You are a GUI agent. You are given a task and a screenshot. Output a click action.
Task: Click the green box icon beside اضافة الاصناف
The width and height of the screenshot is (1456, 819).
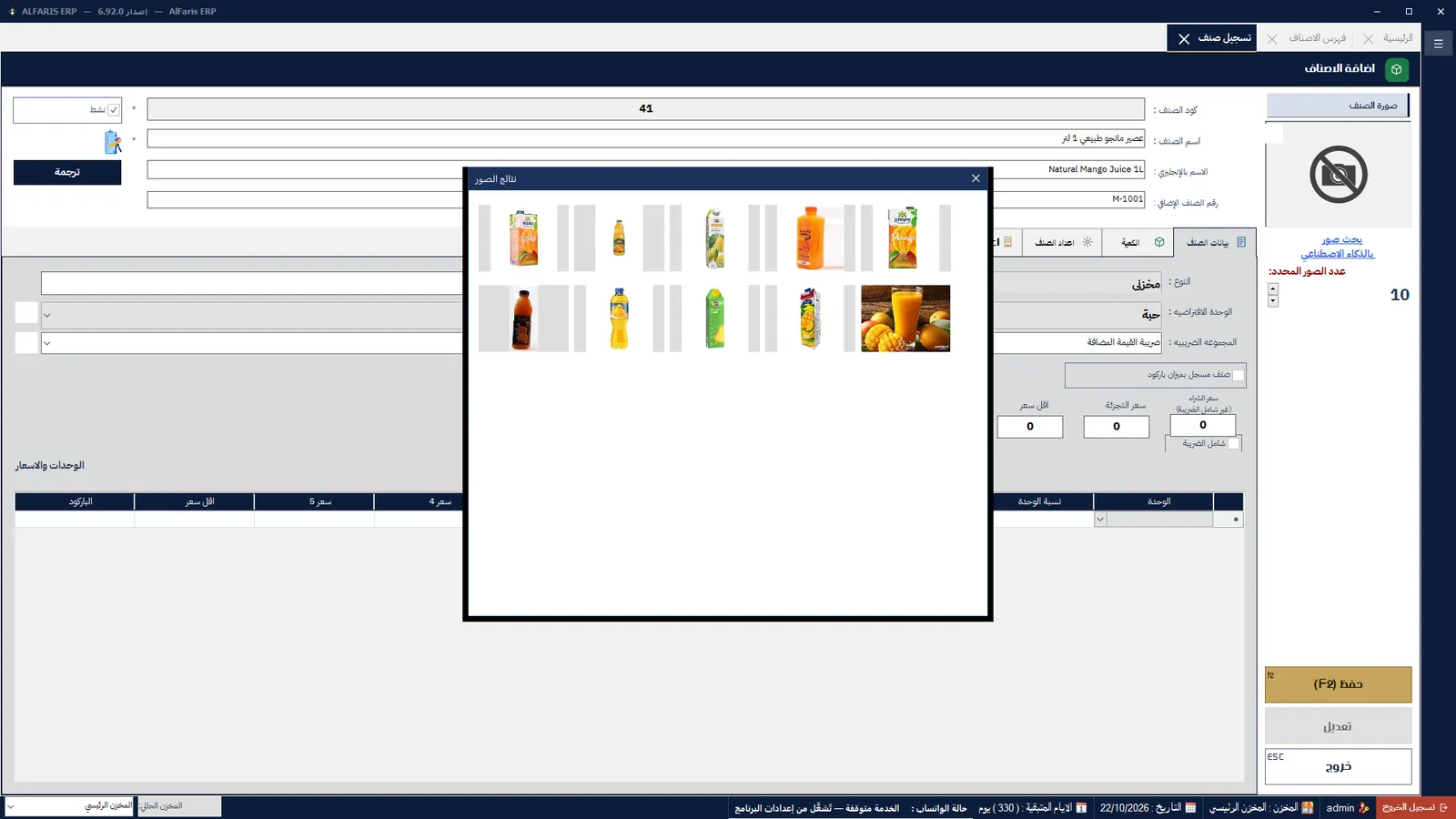coord(1396,69)
